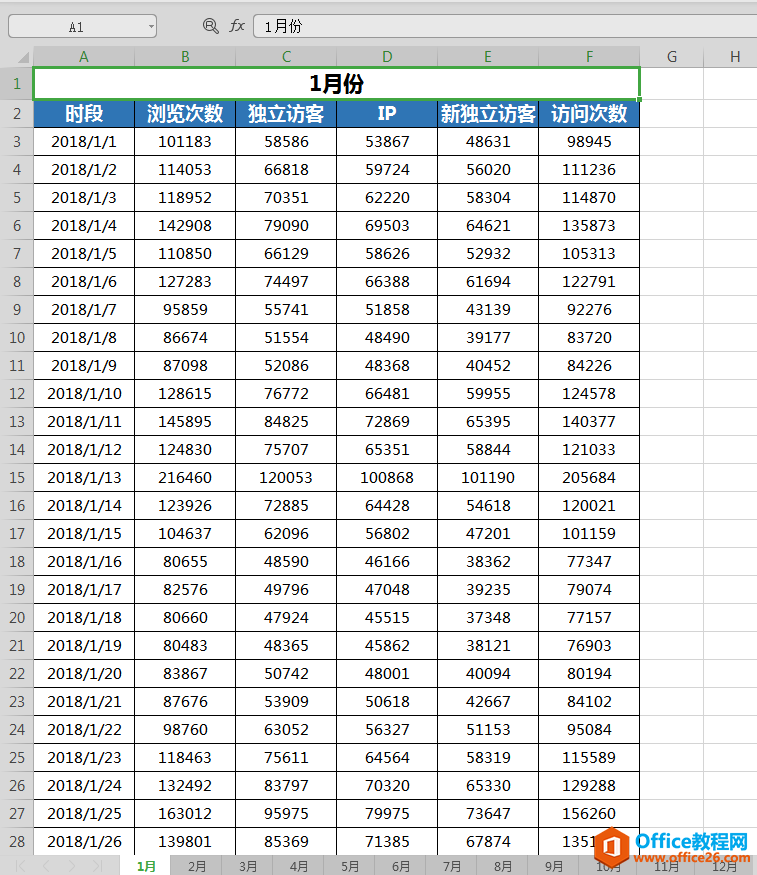
Task: Switch to the 4月 sheet tab
Action: click(x=298, y=866)
